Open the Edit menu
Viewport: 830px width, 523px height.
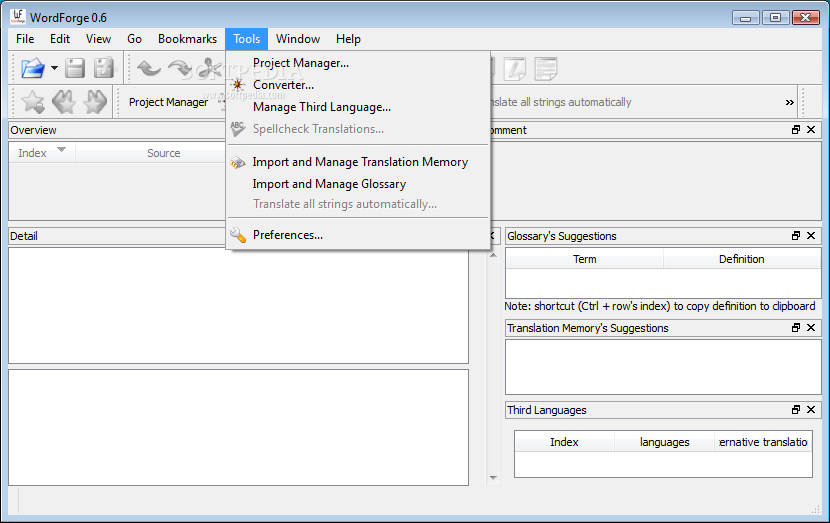pos(60,39)
